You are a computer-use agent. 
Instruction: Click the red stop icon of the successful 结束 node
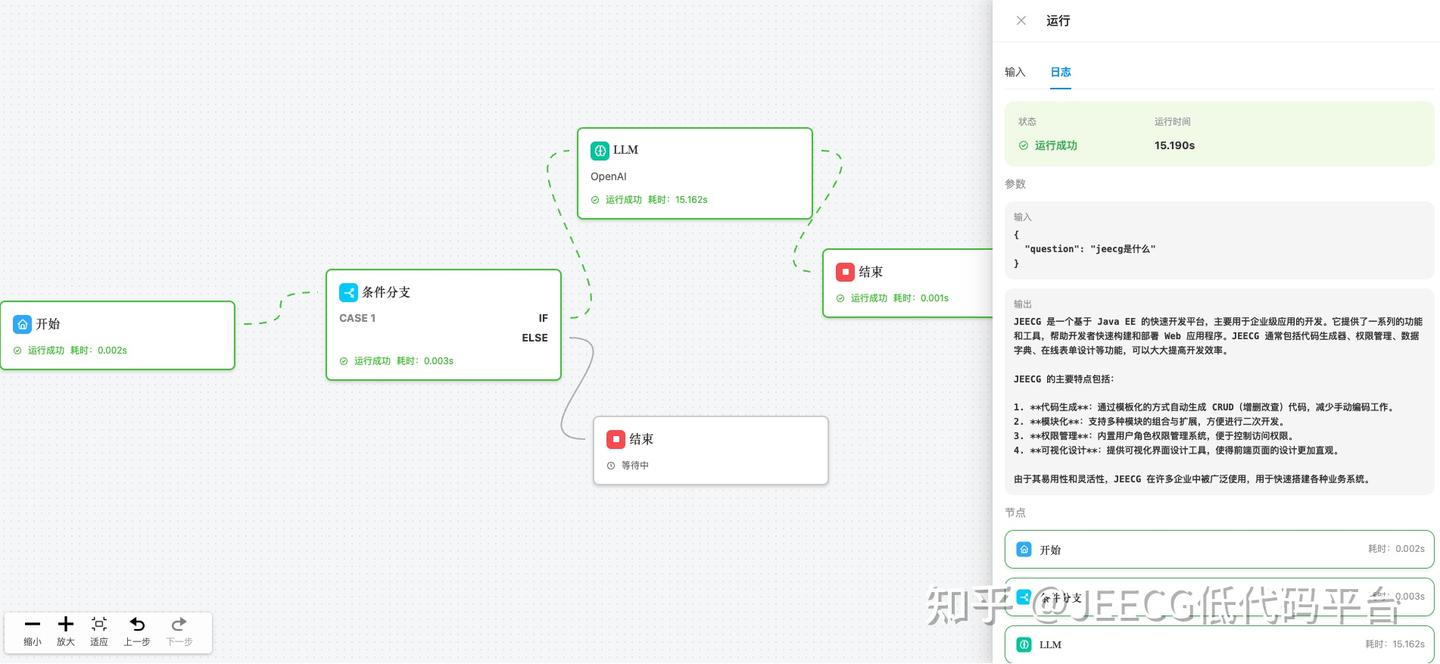tap(845, 271)
